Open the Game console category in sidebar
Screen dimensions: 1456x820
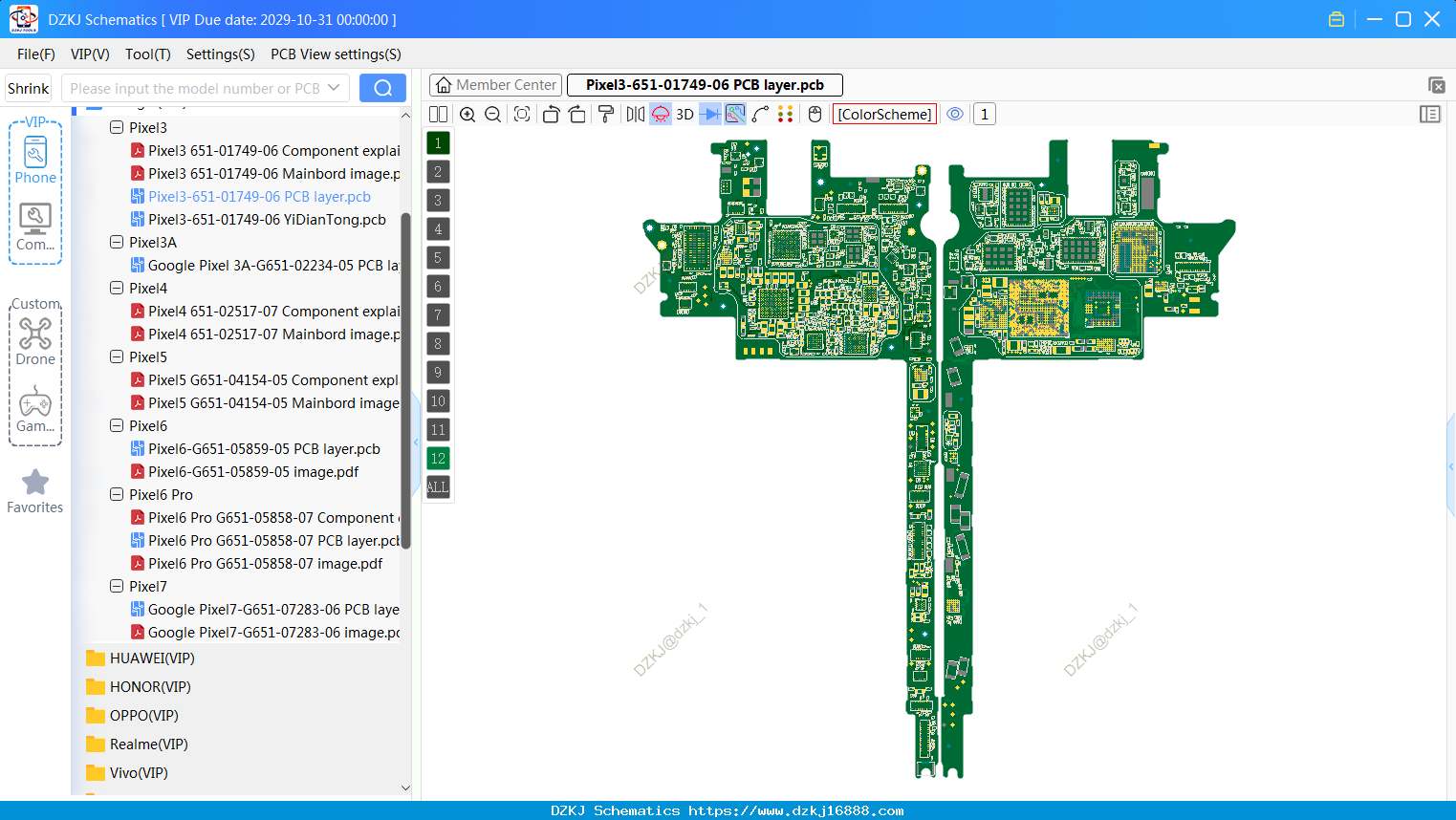[x=35, y=409]
